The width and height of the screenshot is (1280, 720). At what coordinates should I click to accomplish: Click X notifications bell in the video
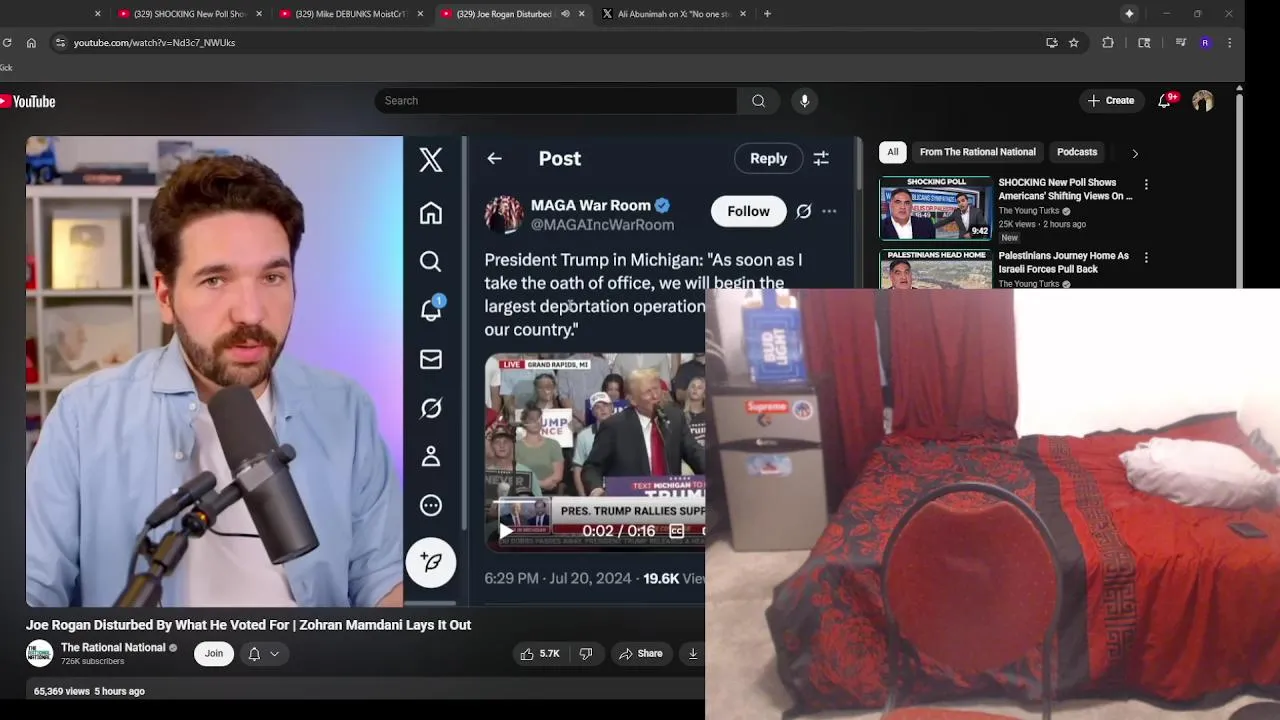coord(431,310)
